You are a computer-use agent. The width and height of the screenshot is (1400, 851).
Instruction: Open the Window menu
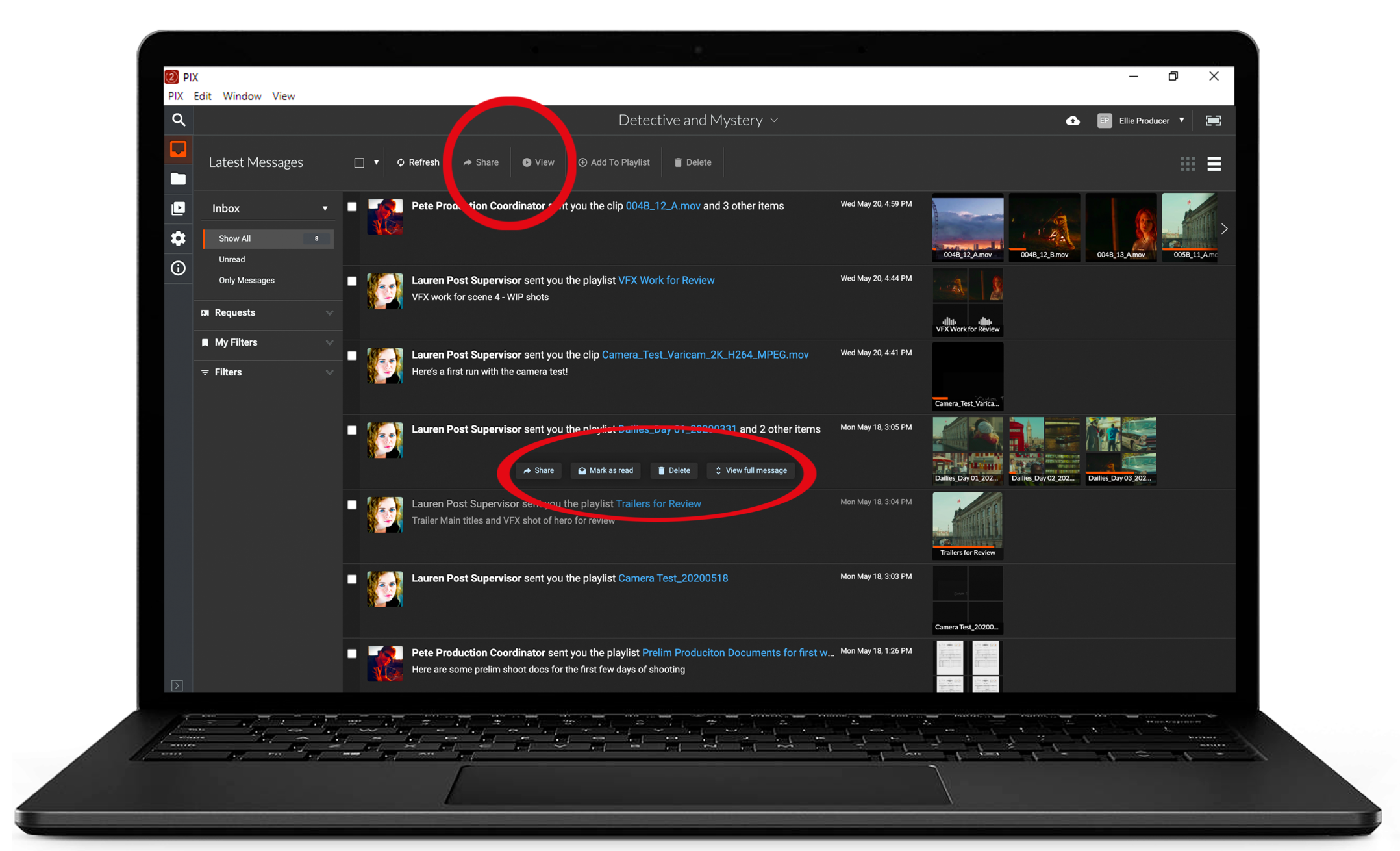(242, 96)
